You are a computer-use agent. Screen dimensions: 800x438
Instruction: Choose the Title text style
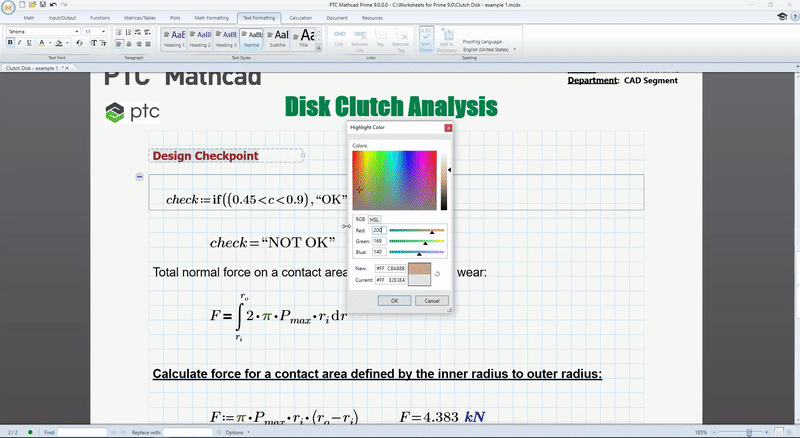tap(304, 37)
